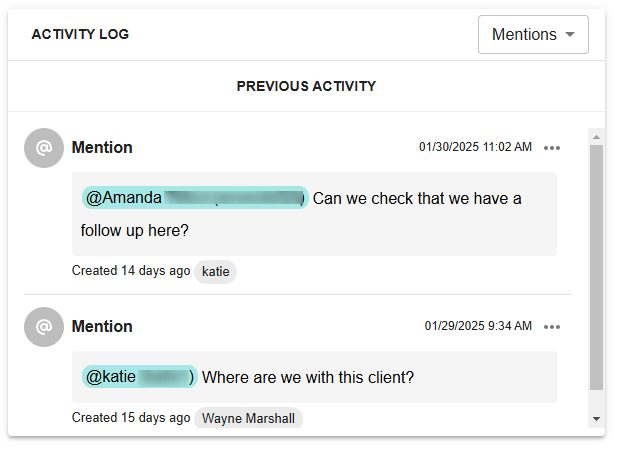Image resolution: width=619 pixels, height=451 pixels.
Task: Click the activity list scrollbar thumb
Action: [x=596, y=267]
